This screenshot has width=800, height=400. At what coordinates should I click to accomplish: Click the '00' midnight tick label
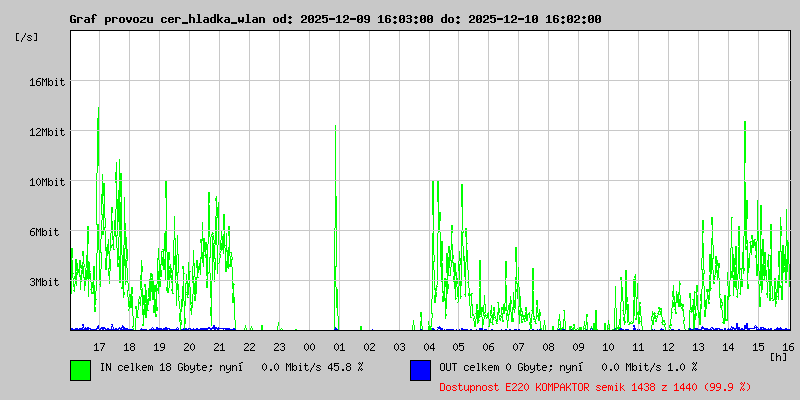309,347
